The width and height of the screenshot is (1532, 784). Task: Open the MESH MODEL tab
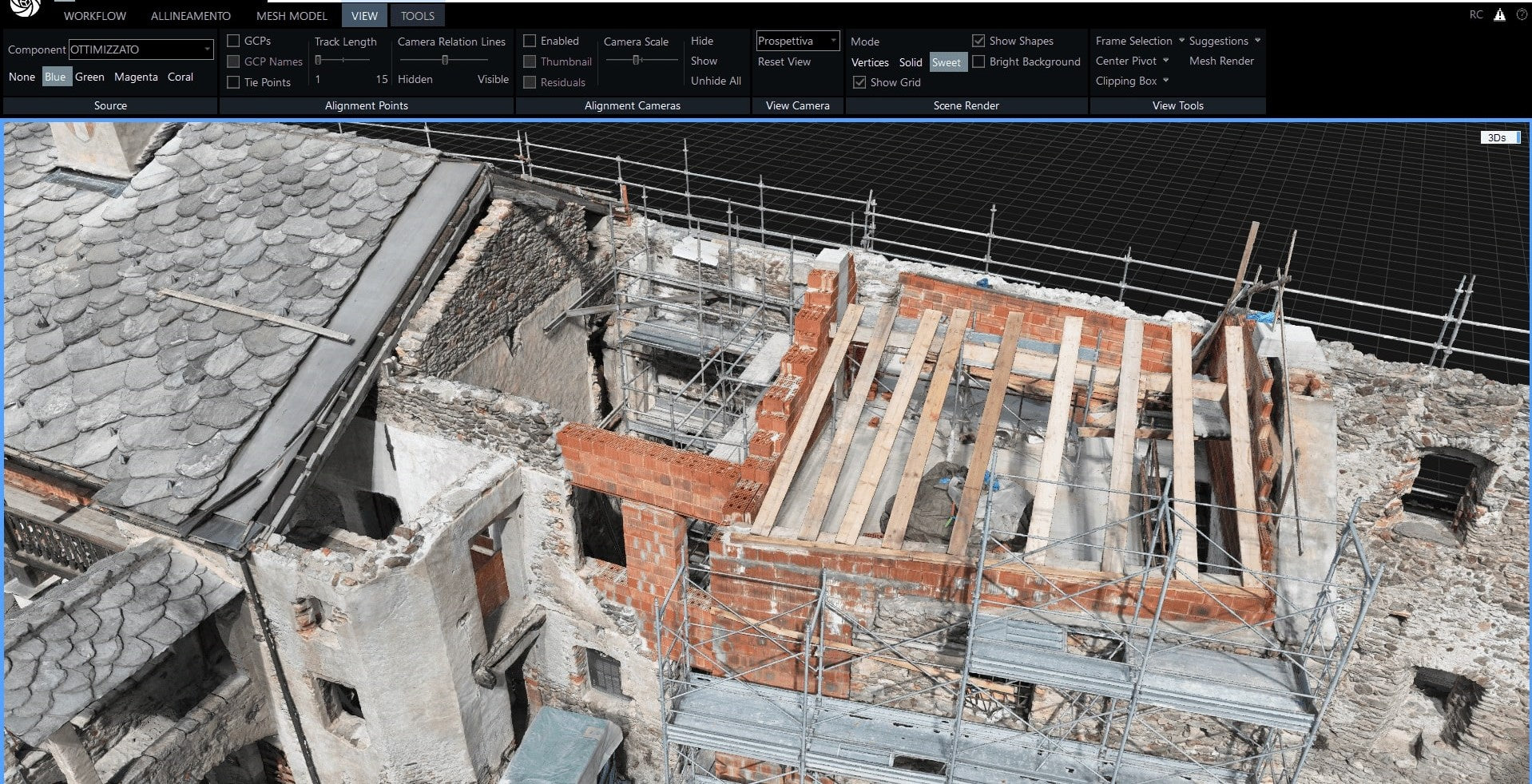(x=292, y=16)
